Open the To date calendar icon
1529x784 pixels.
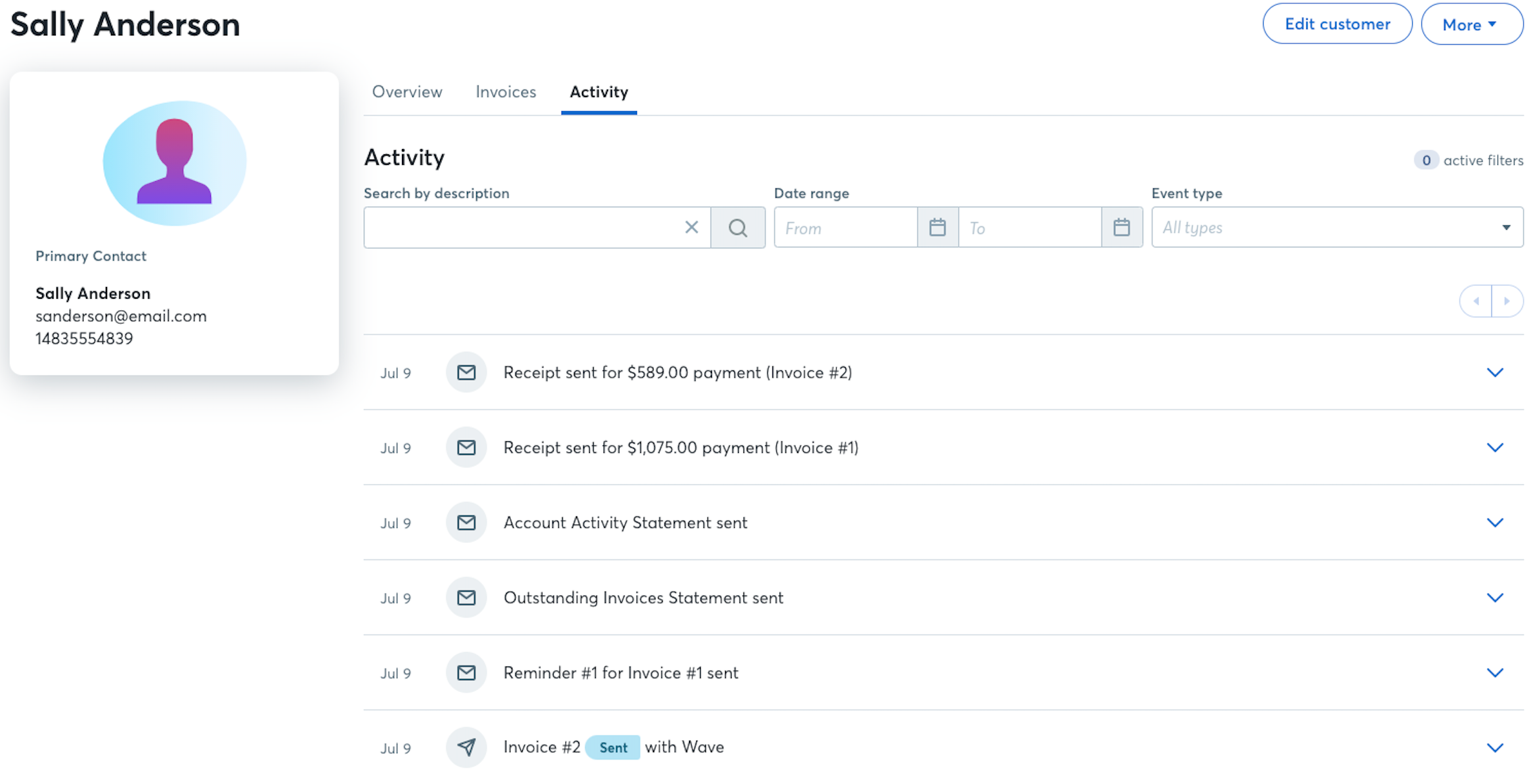coord(1121,228)
